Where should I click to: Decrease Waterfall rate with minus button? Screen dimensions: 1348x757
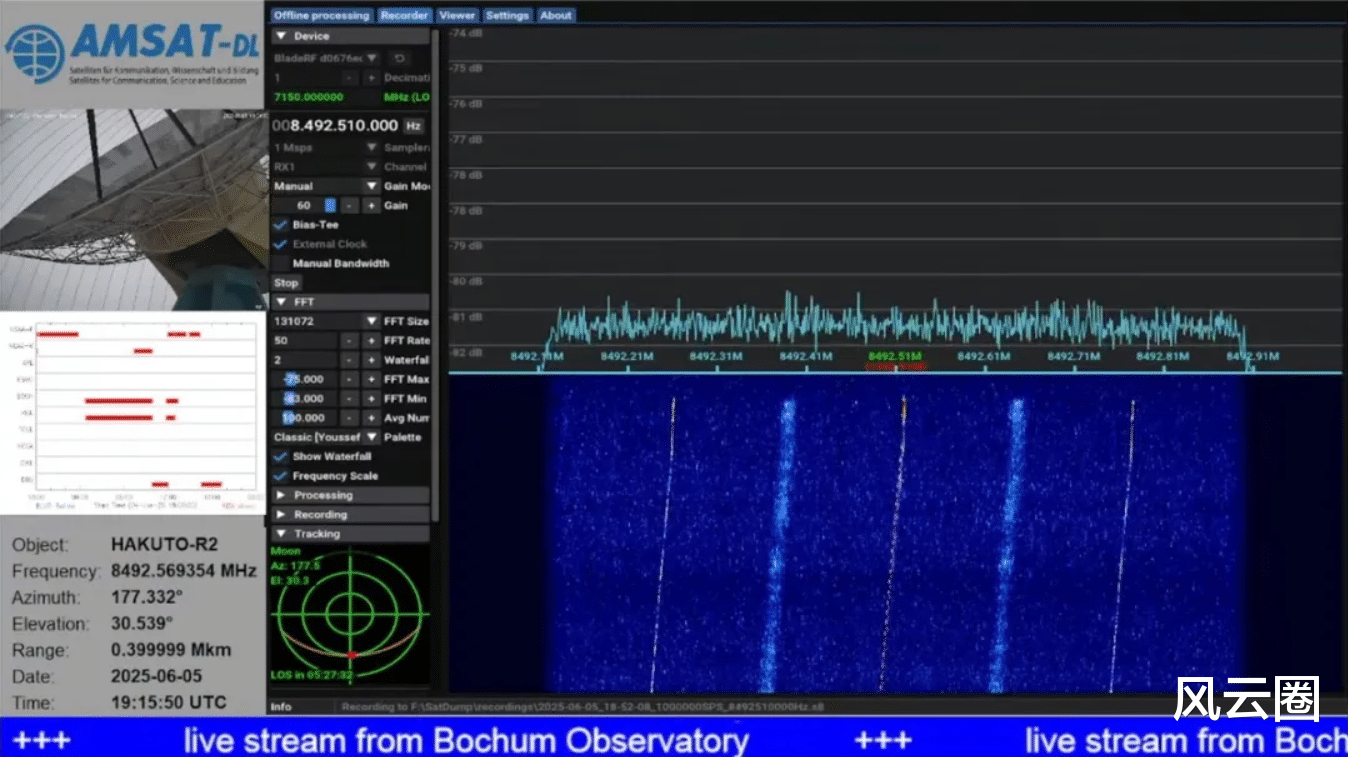[x=348, y=360]
